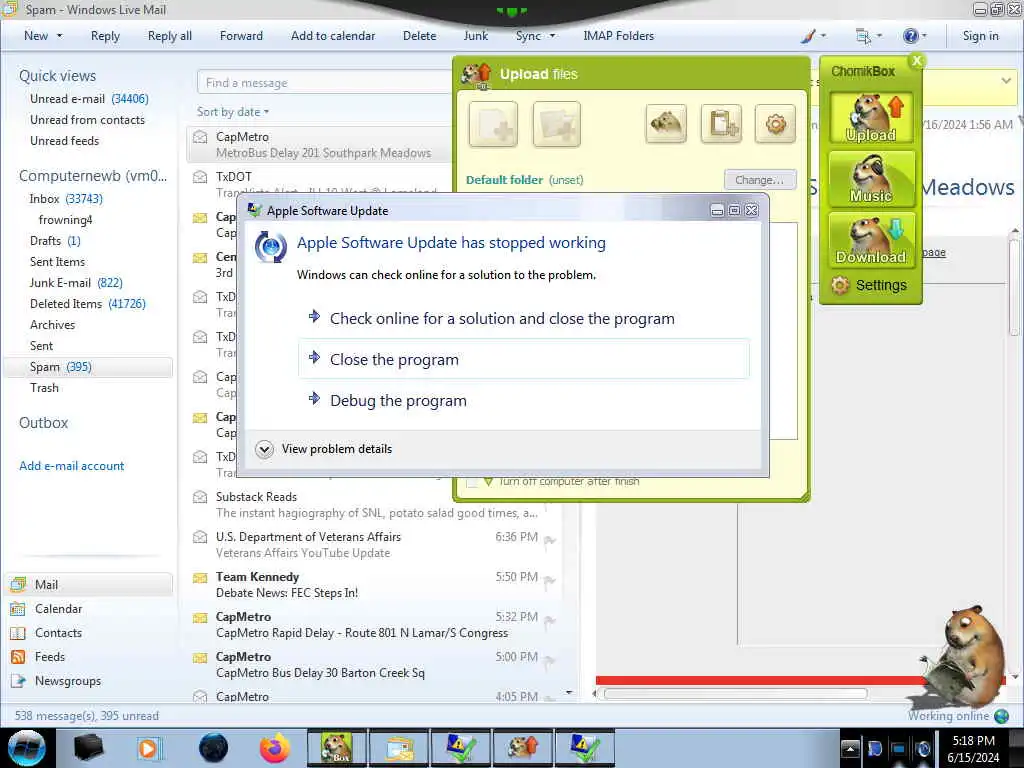Click the Apple Software Update dialog icon
The image size is (1024, 768).
click(270, 247)
